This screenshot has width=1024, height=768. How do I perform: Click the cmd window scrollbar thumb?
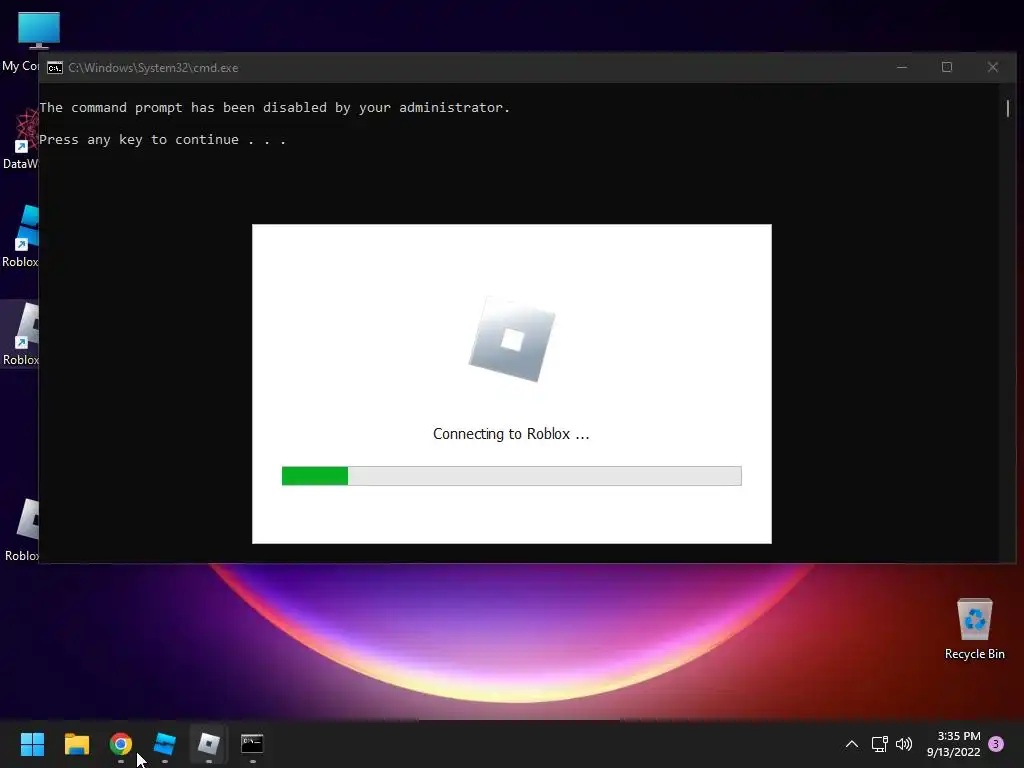coord(1008,108)
